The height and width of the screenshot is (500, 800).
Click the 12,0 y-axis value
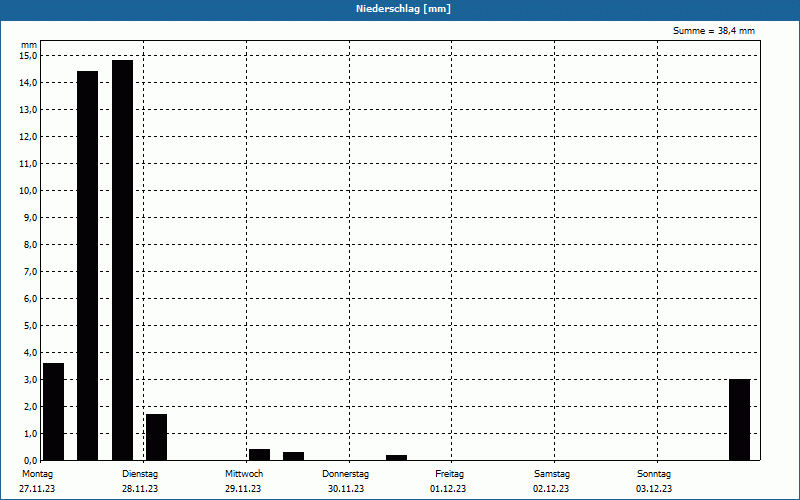(x=29, y=137)
